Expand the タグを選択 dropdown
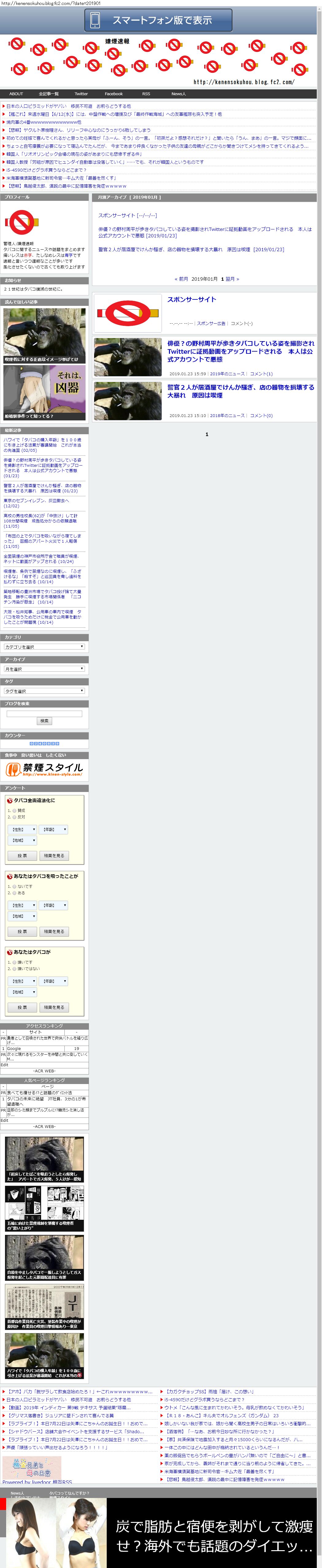The height and width of the screenshot is (1568, 322). click(44, 691)
